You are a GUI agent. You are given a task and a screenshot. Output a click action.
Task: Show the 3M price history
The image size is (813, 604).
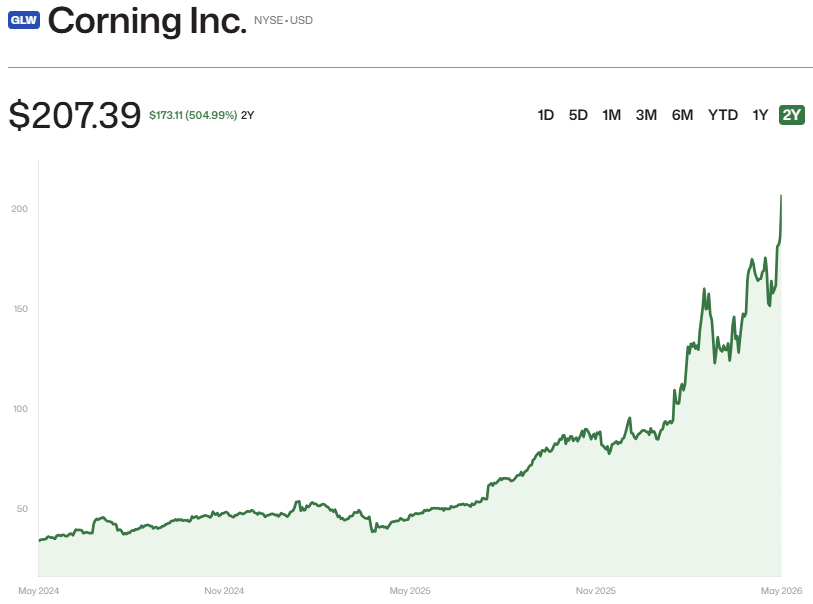tap(646, 115)
